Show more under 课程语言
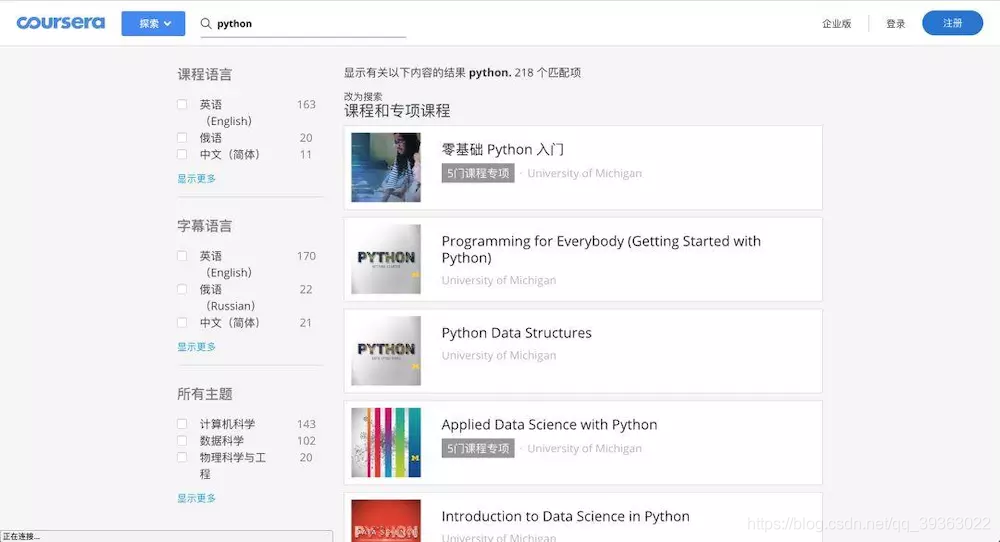Image resolution: width=1000 pixels, height=542 pixels. 196,179
